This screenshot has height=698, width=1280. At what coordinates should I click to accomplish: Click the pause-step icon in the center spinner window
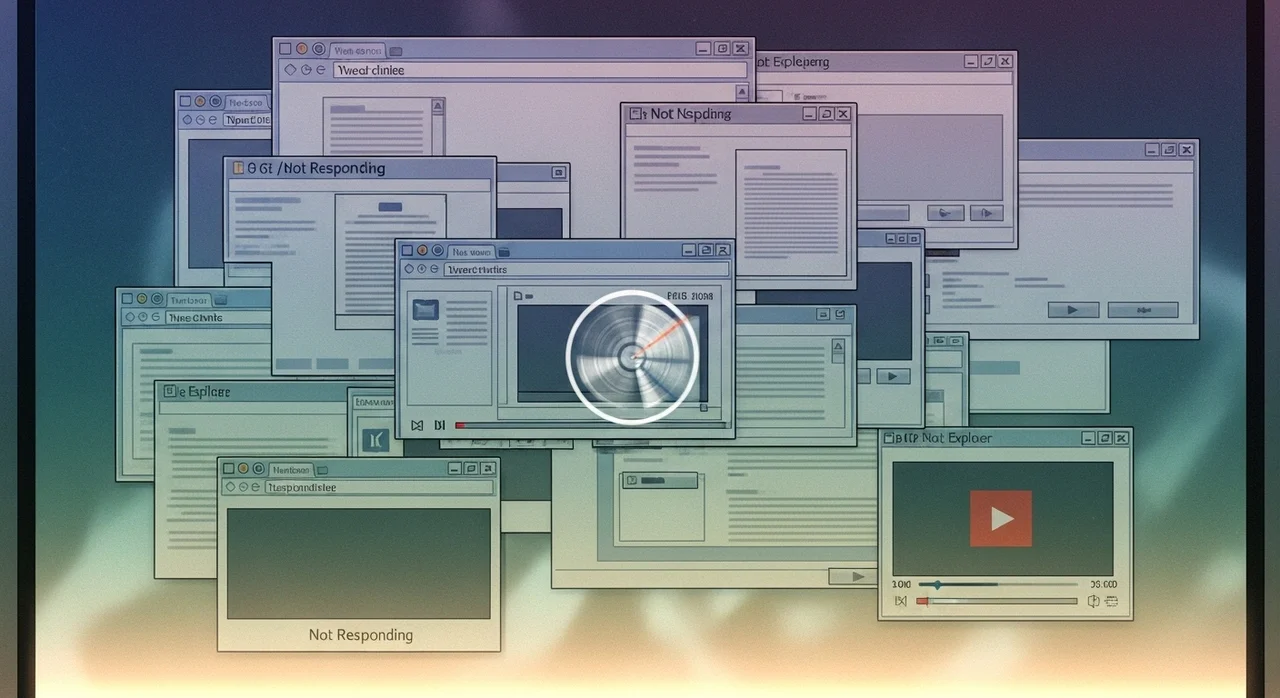tap(439, 426)
